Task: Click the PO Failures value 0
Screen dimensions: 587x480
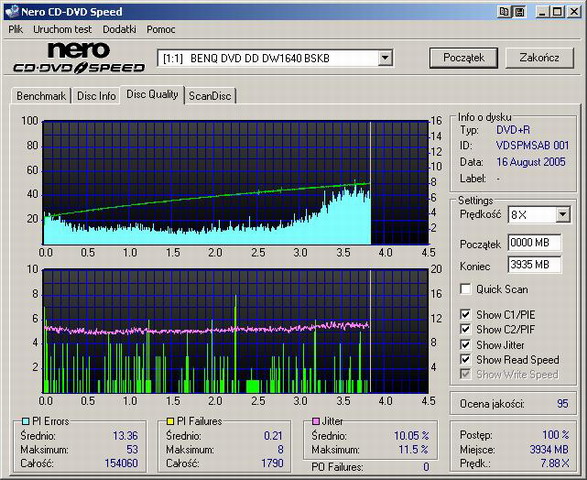Action: [426, 467]
